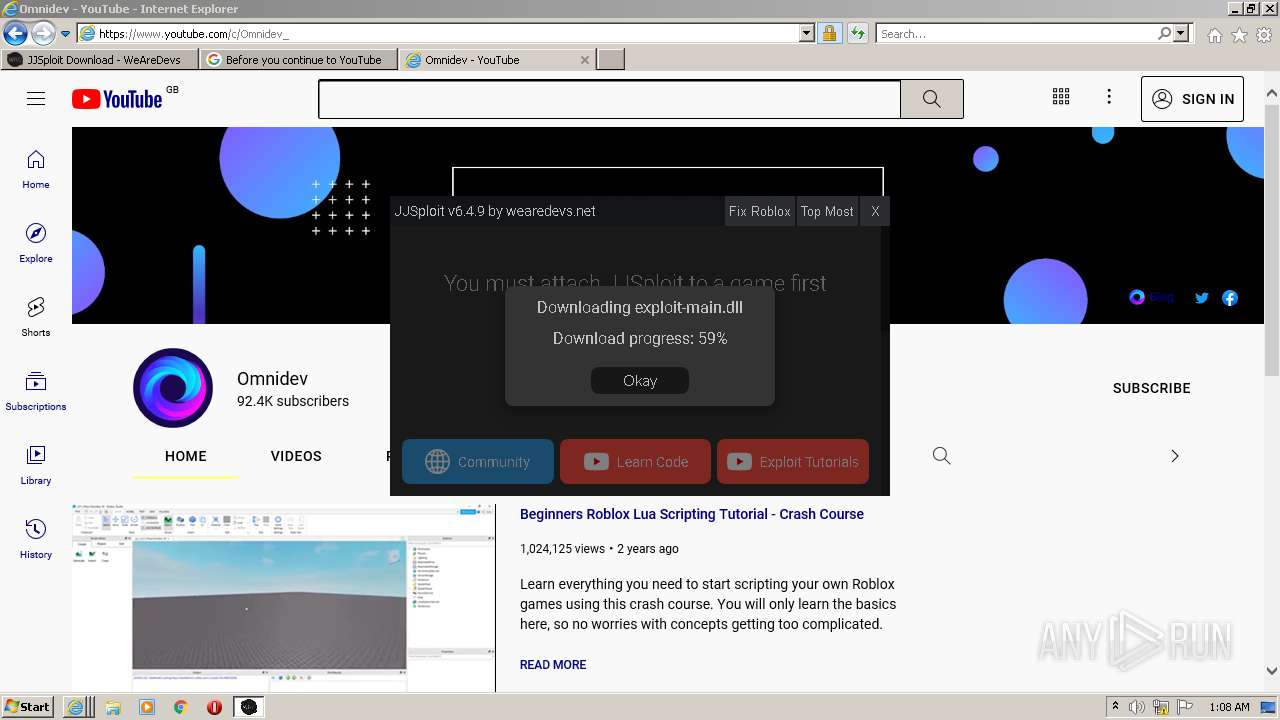The image size is (1280, 720).
Task: Expand the IE search provider dropdown
Action: tap(1181, 33)
